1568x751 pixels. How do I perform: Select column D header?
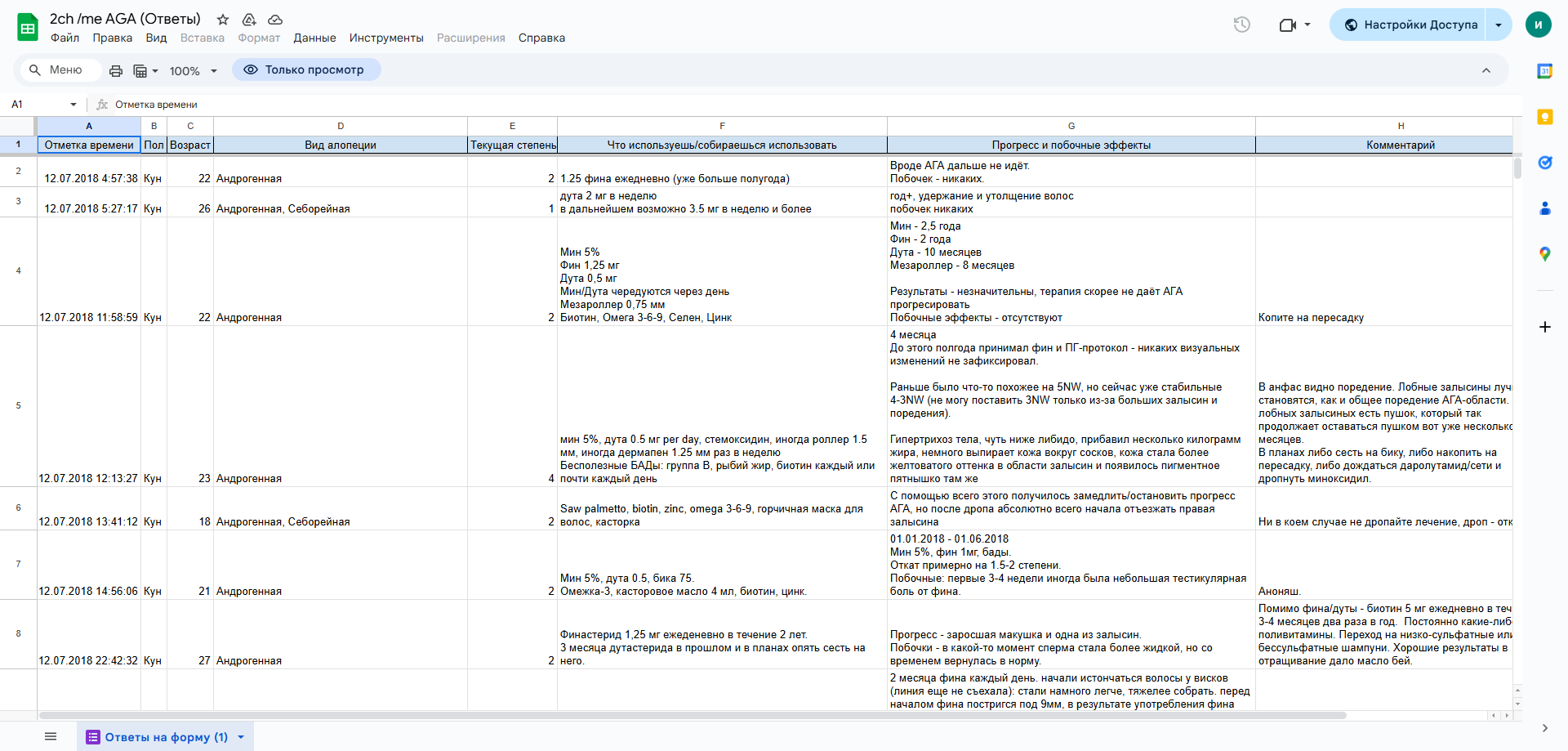tap(341, 126)
